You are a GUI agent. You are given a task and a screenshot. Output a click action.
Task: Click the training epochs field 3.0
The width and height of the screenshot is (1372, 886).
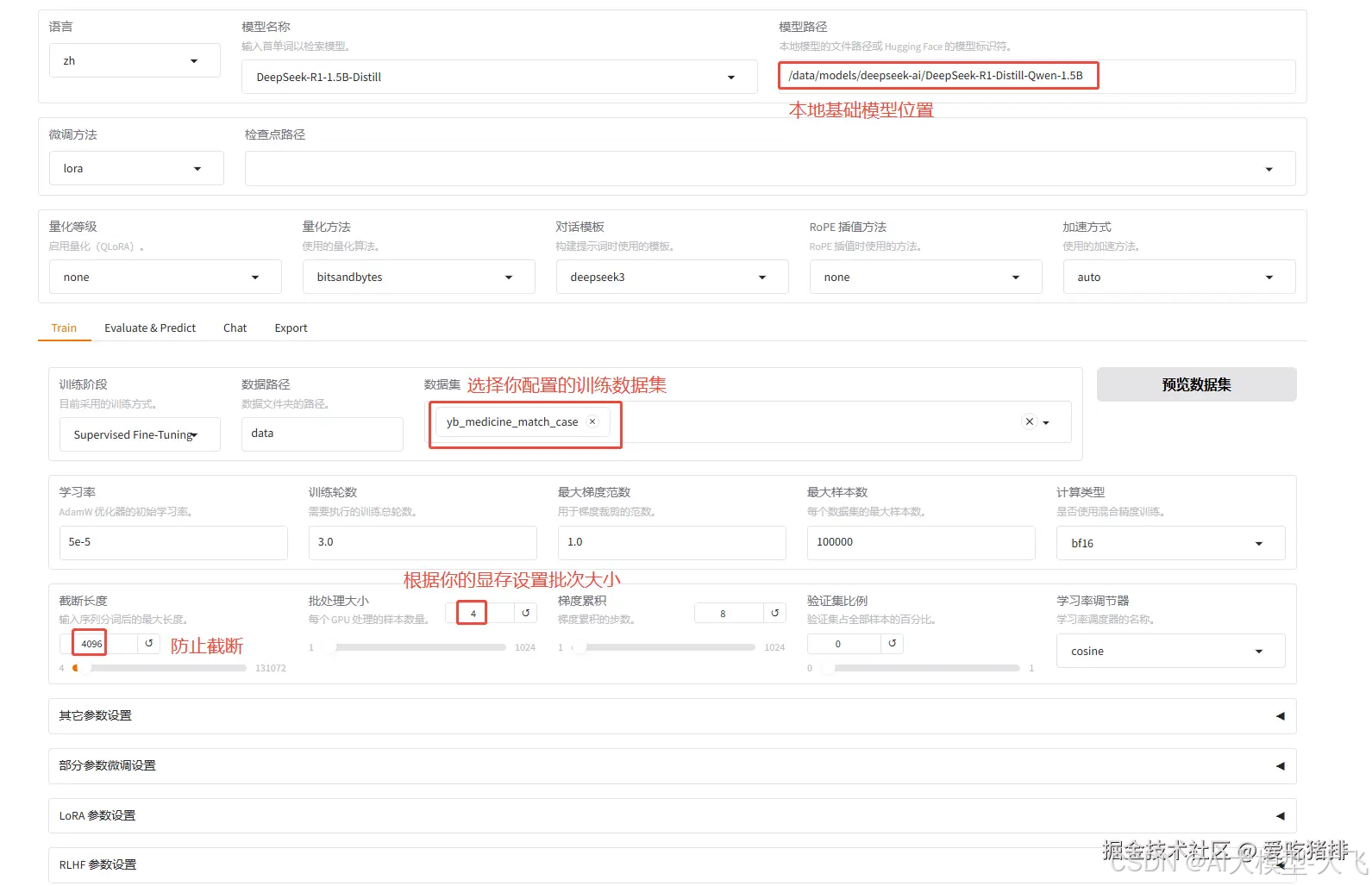423,542
